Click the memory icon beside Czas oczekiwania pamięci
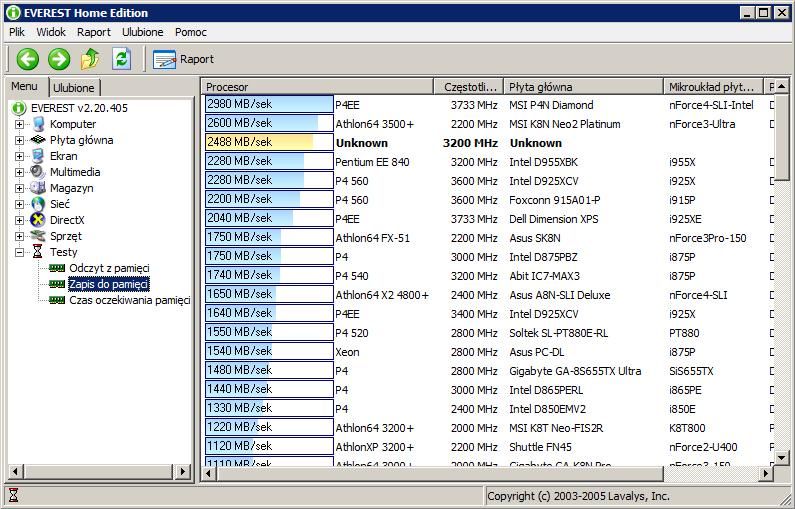 [57, 300]
